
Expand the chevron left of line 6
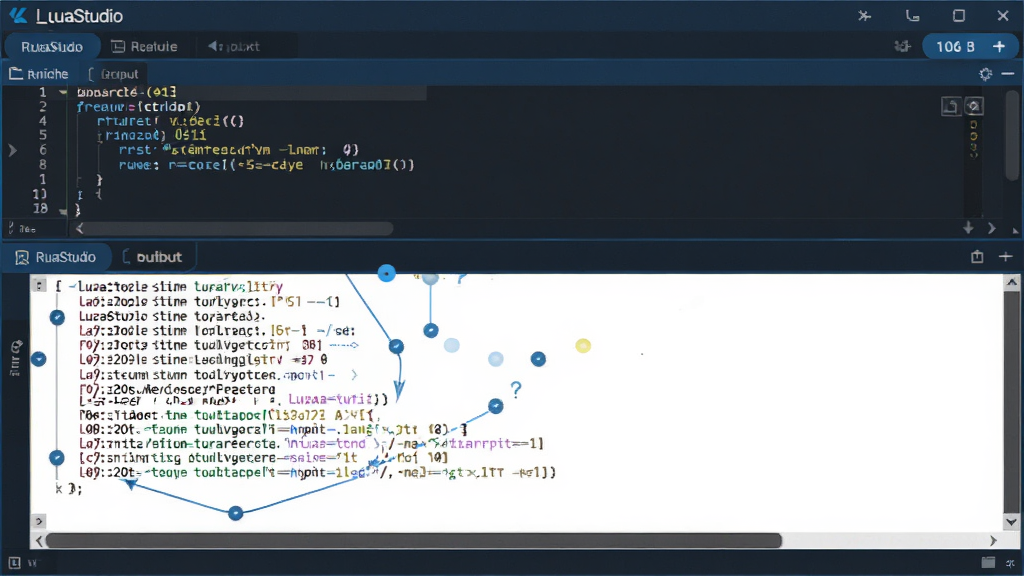tap(12, 150)
